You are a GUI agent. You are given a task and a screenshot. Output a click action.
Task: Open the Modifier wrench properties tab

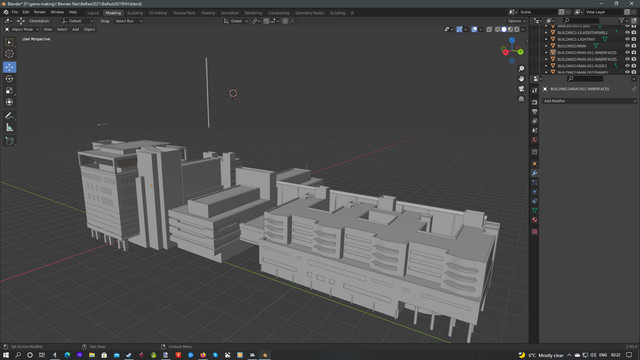[535, 173]
